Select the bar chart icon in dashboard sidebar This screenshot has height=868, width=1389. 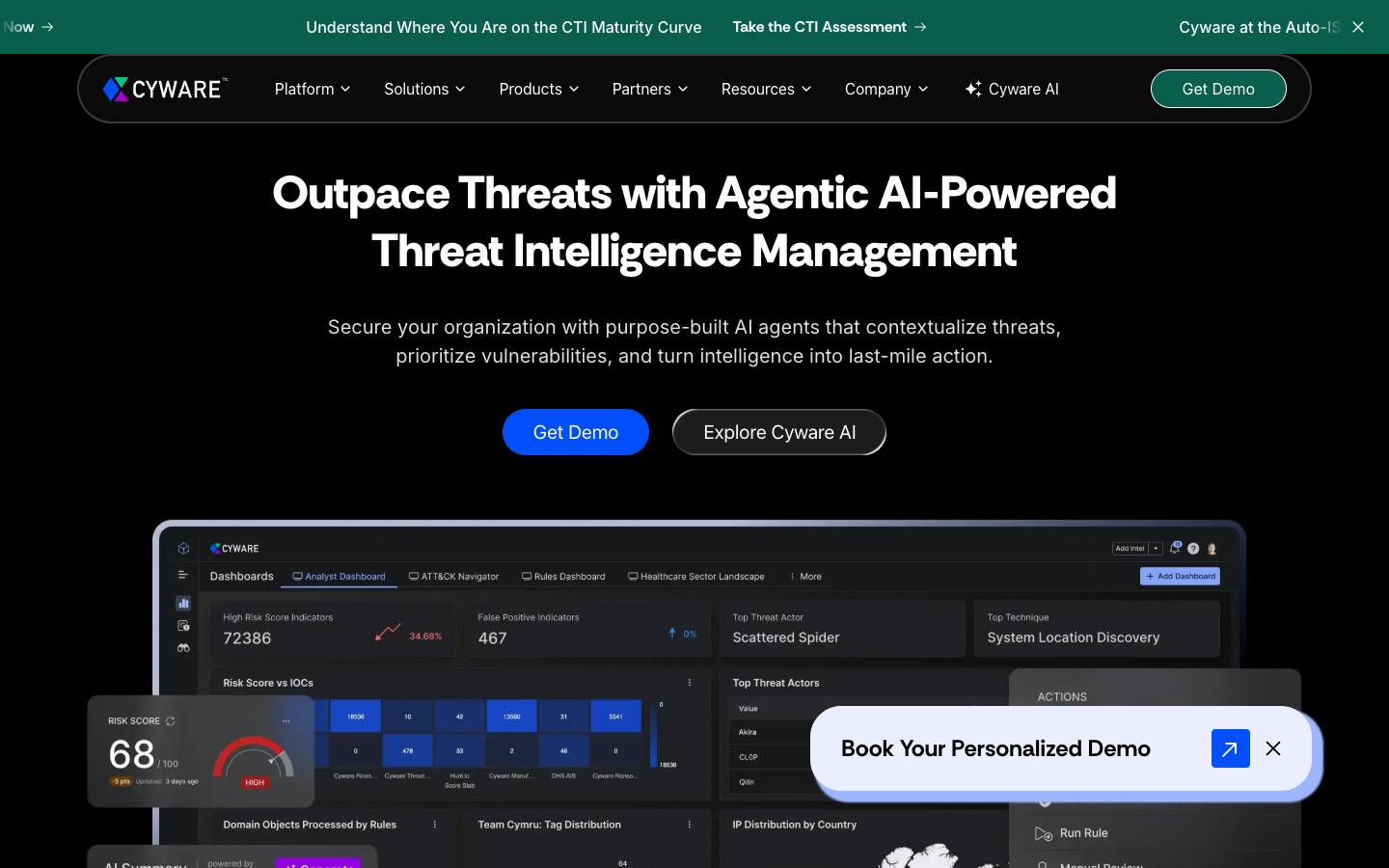click(x=183, y=603)
